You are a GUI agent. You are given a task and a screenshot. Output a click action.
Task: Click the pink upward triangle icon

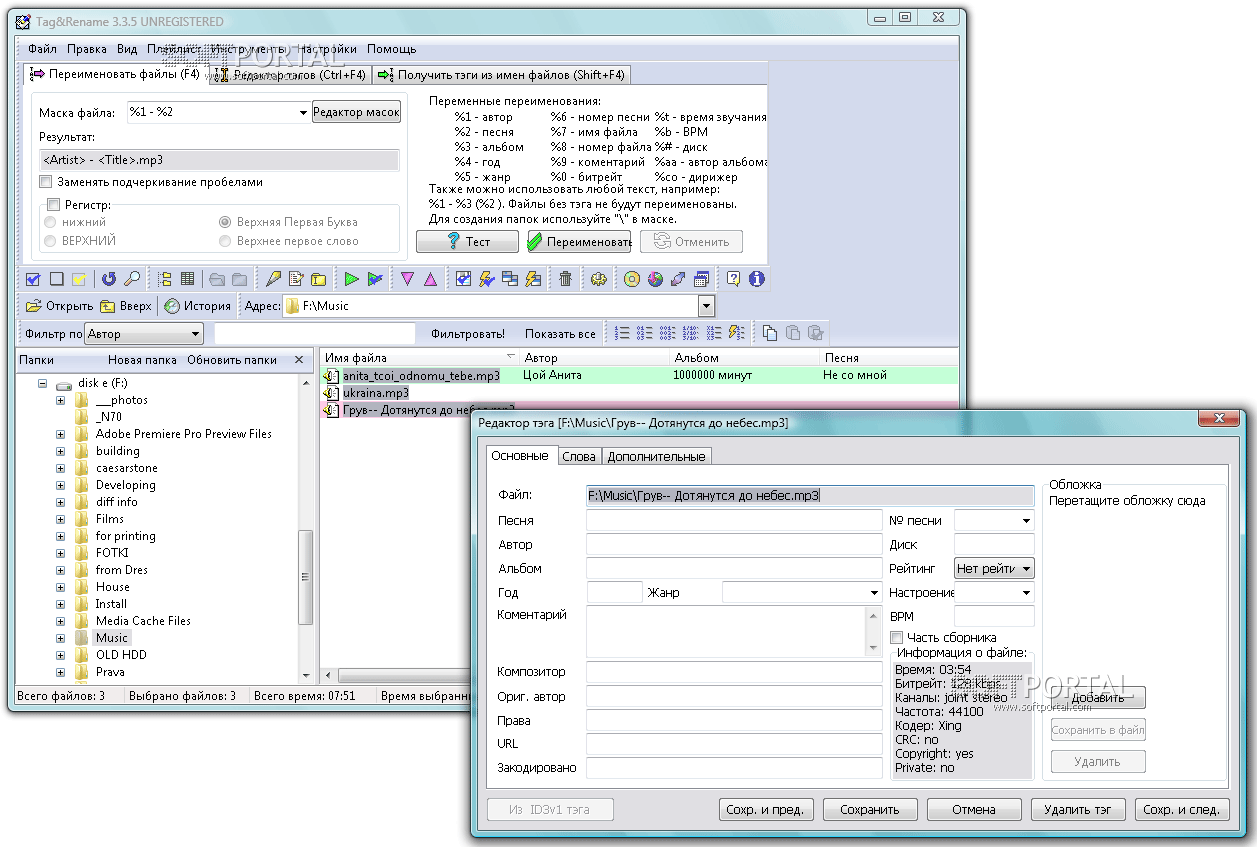[430, 279]
